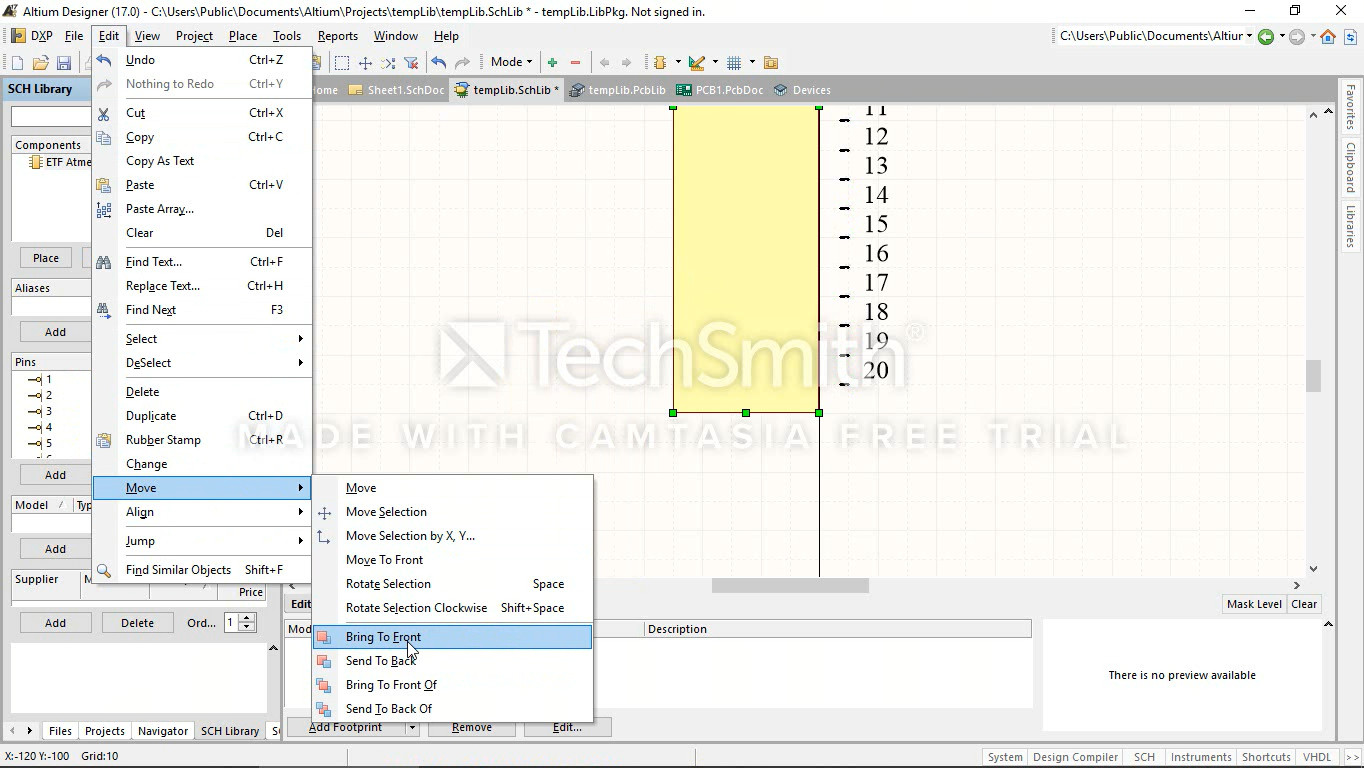The width and height of the screenshot is (1364, 768).
Task: Click the Clear Filter funnel icon
Action: point(410,63)
